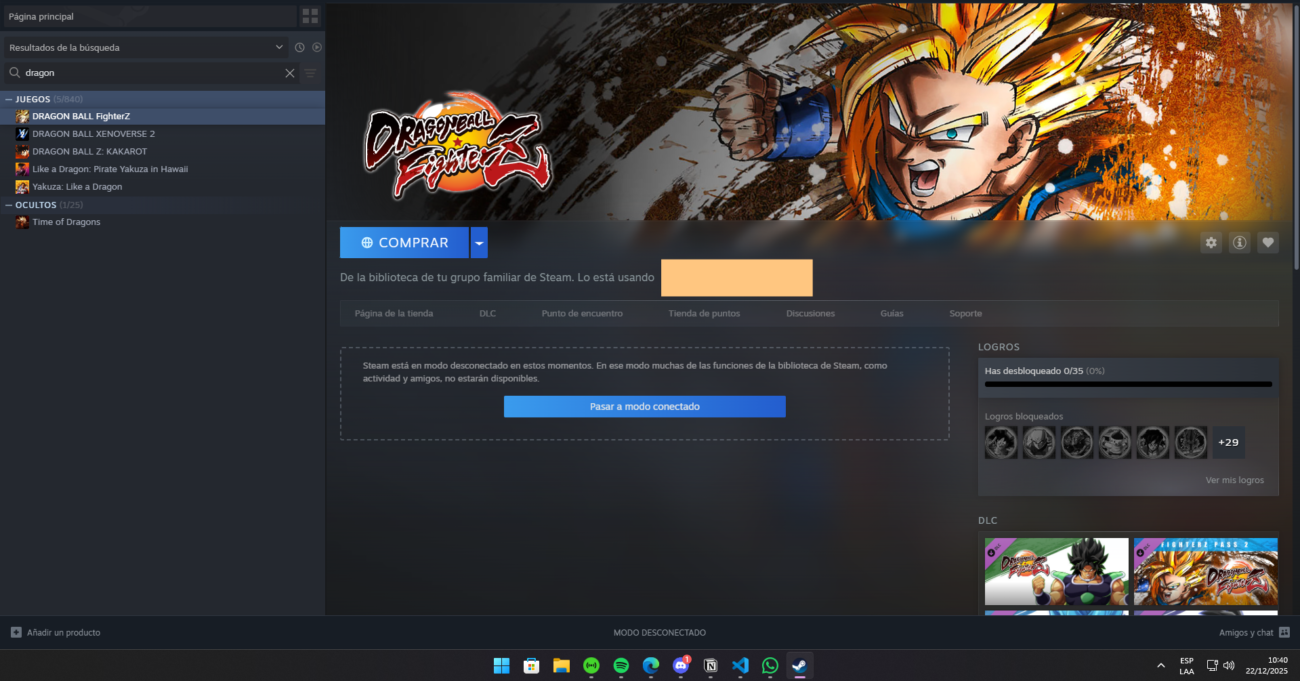Image resolution: width=1300 pixels, height=681 pixels.
Task: Collapse the JUEGOS category
Action: [9, 99]
